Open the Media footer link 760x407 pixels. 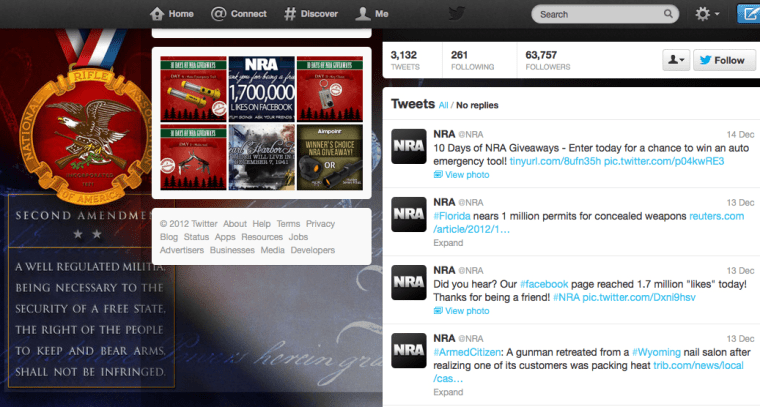pos(272,250)
